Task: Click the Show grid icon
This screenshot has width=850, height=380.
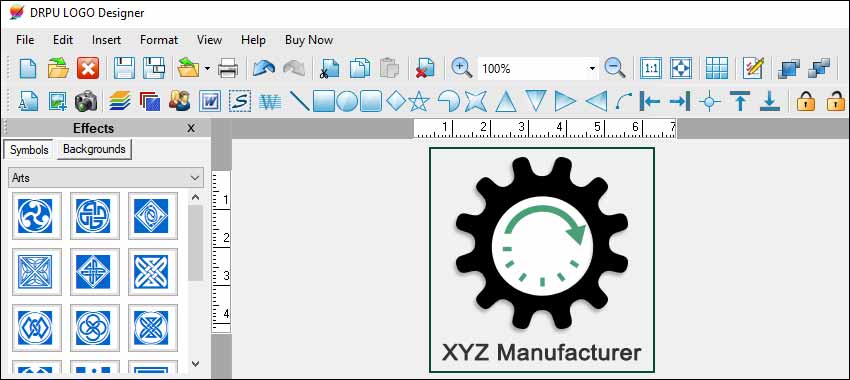Action: click(717, 68)
